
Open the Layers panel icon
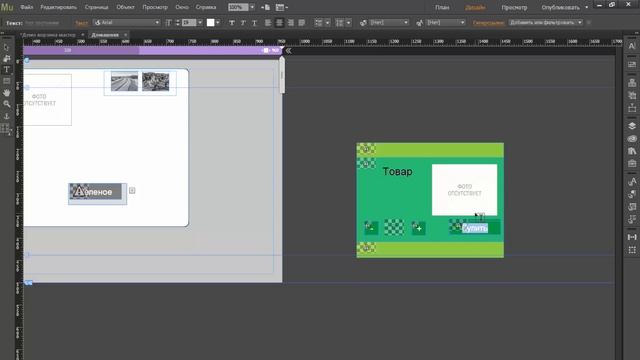(x=632, y=126)
